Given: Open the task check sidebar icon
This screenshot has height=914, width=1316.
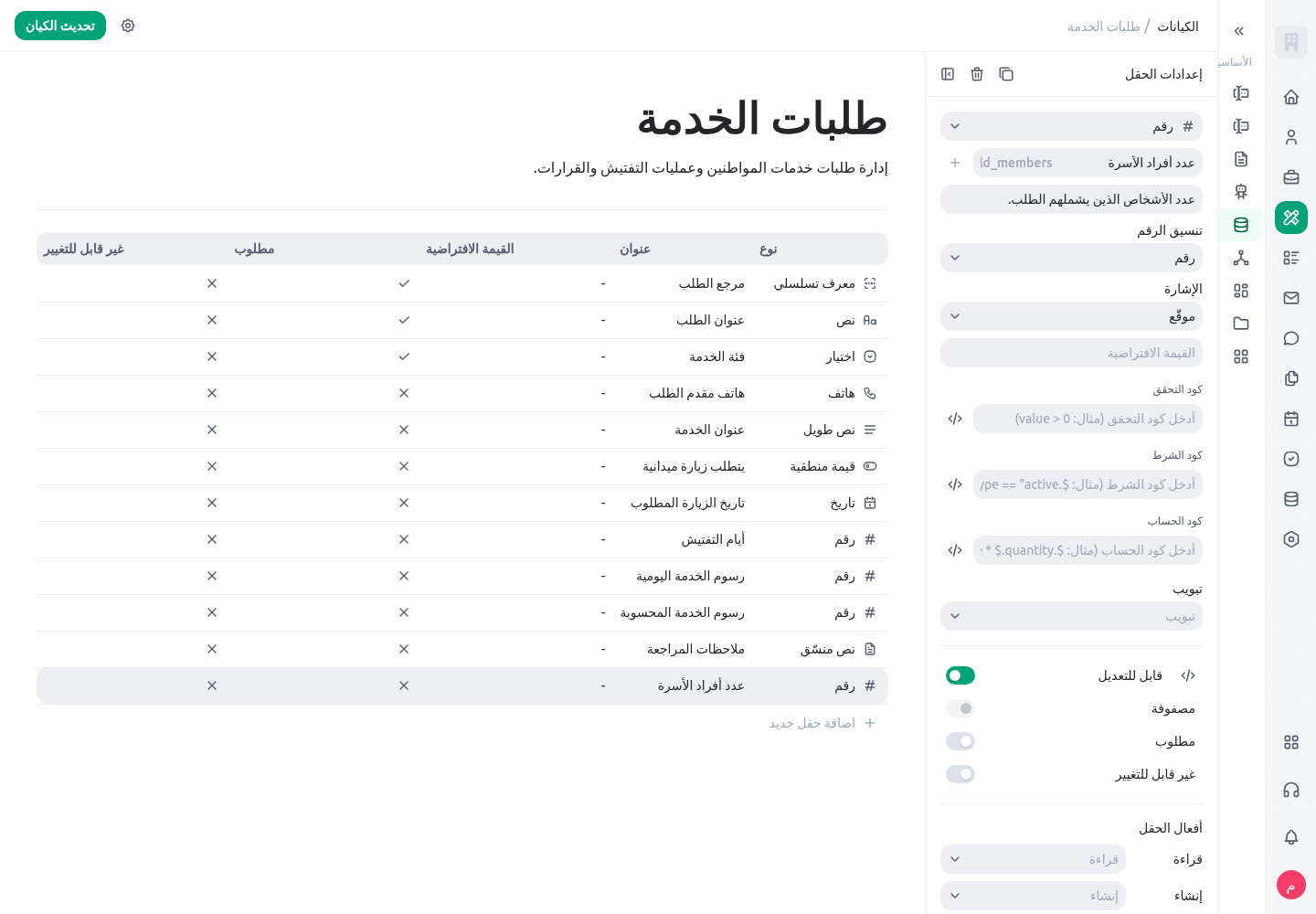Looking at the screenshot, I should click(x=1291, y=459).
